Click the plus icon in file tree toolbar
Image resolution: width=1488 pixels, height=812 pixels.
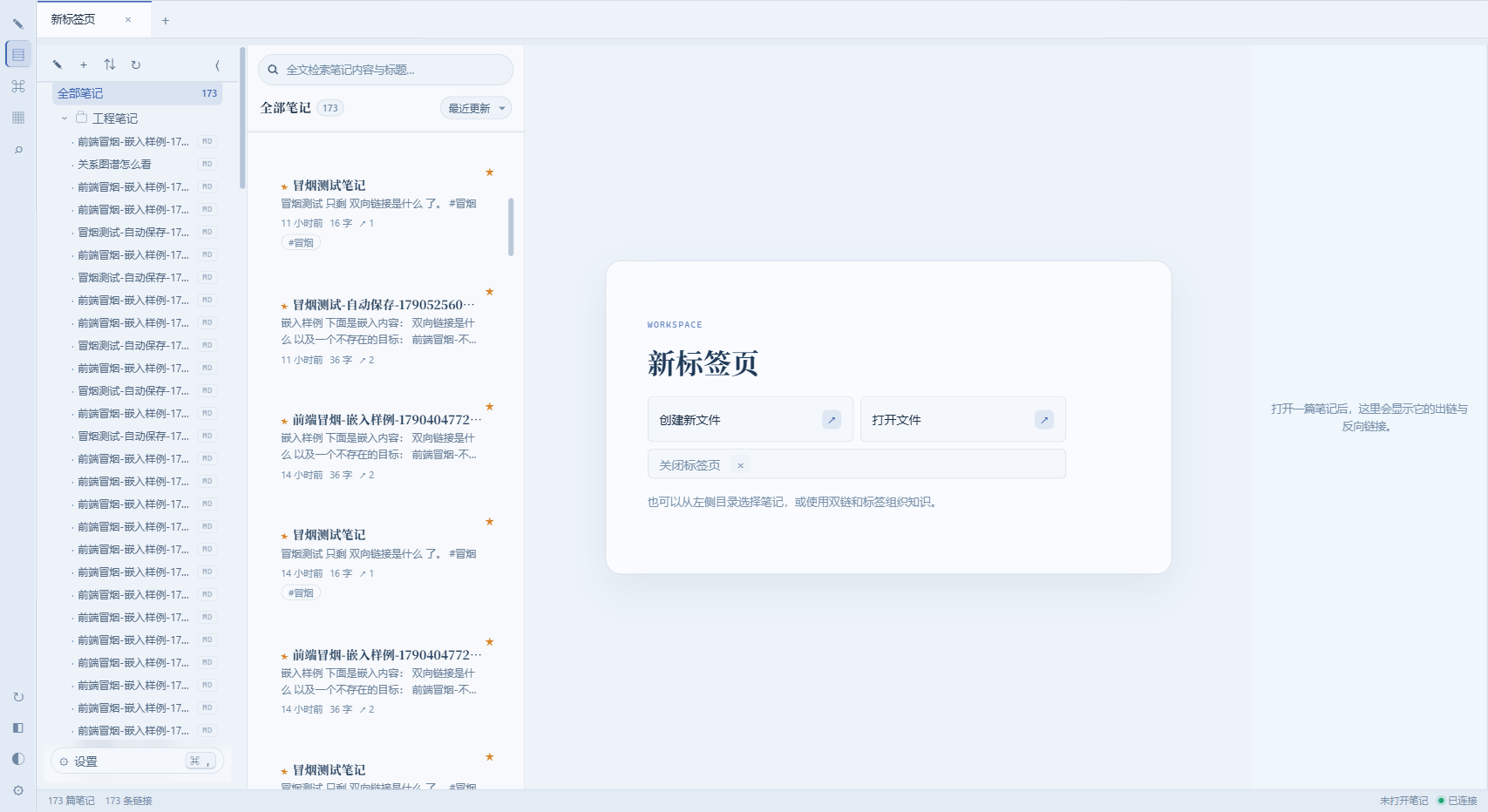(x=84, y=64)
